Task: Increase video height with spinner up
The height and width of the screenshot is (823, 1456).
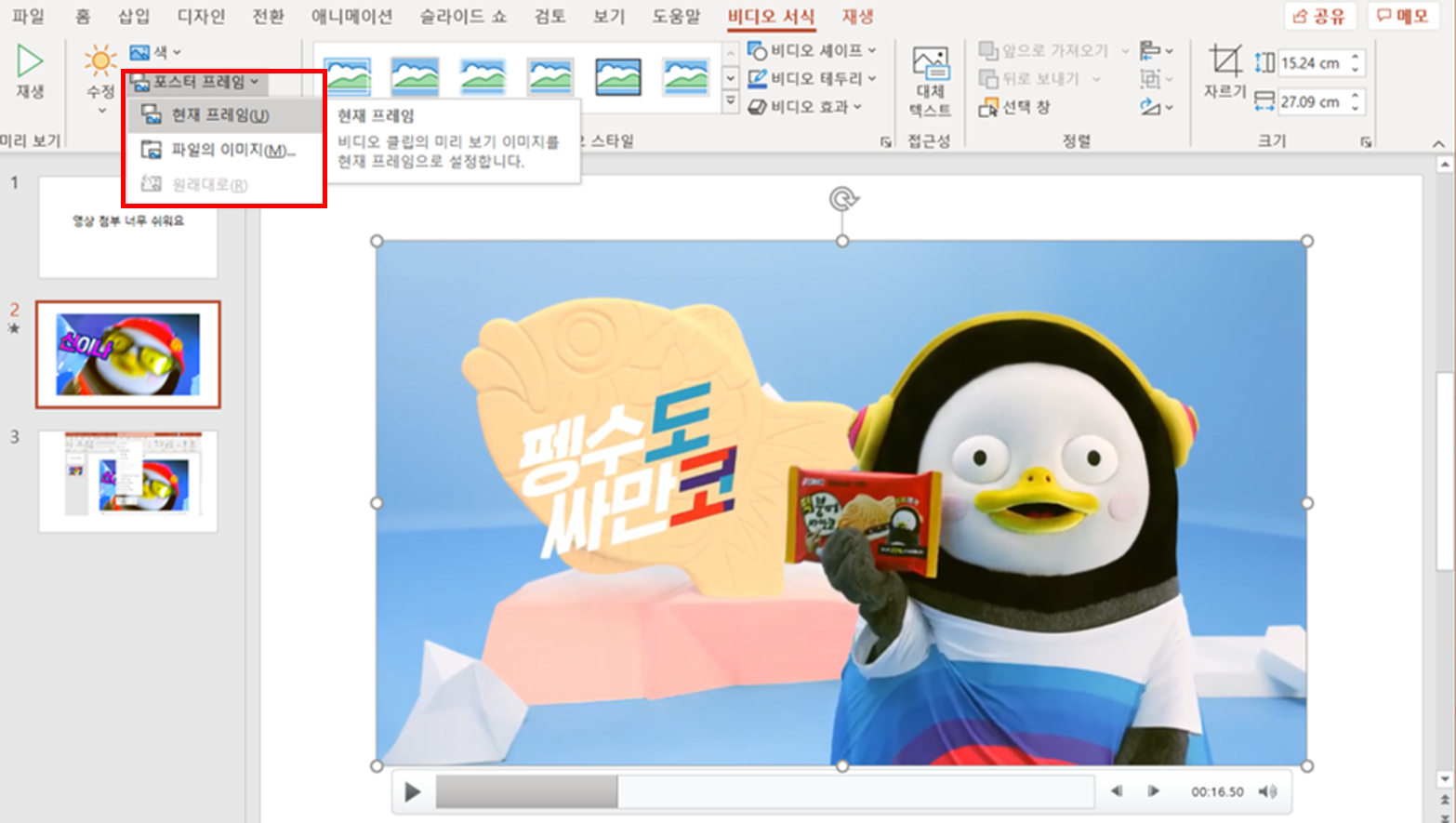Action: [x=1356, y=58]
